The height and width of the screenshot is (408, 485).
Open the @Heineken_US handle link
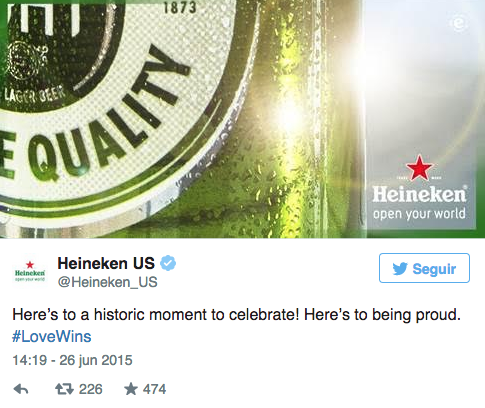(107, 282)
